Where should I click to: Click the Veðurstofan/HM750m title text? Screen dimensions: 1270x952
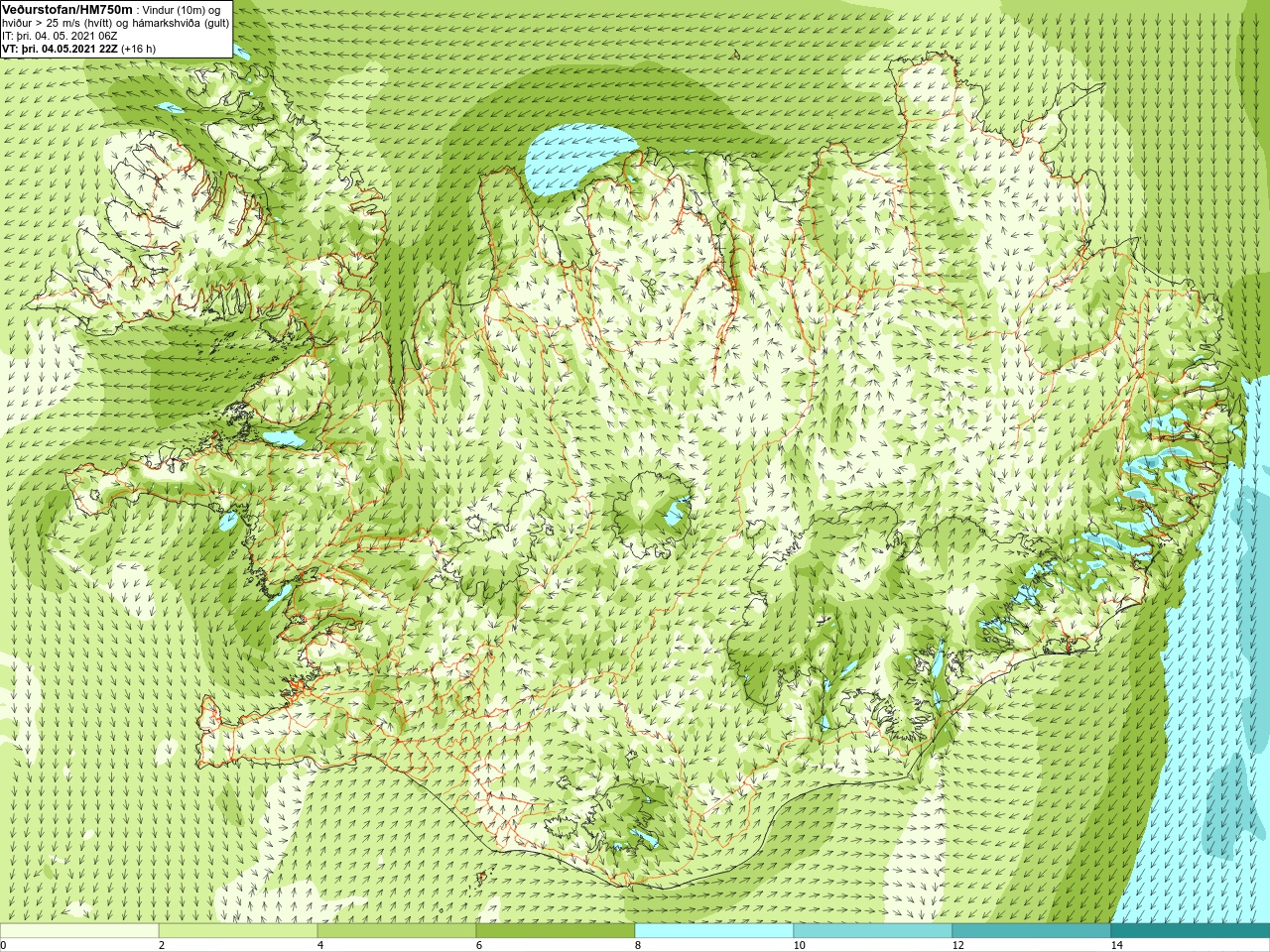coord(65,9)
